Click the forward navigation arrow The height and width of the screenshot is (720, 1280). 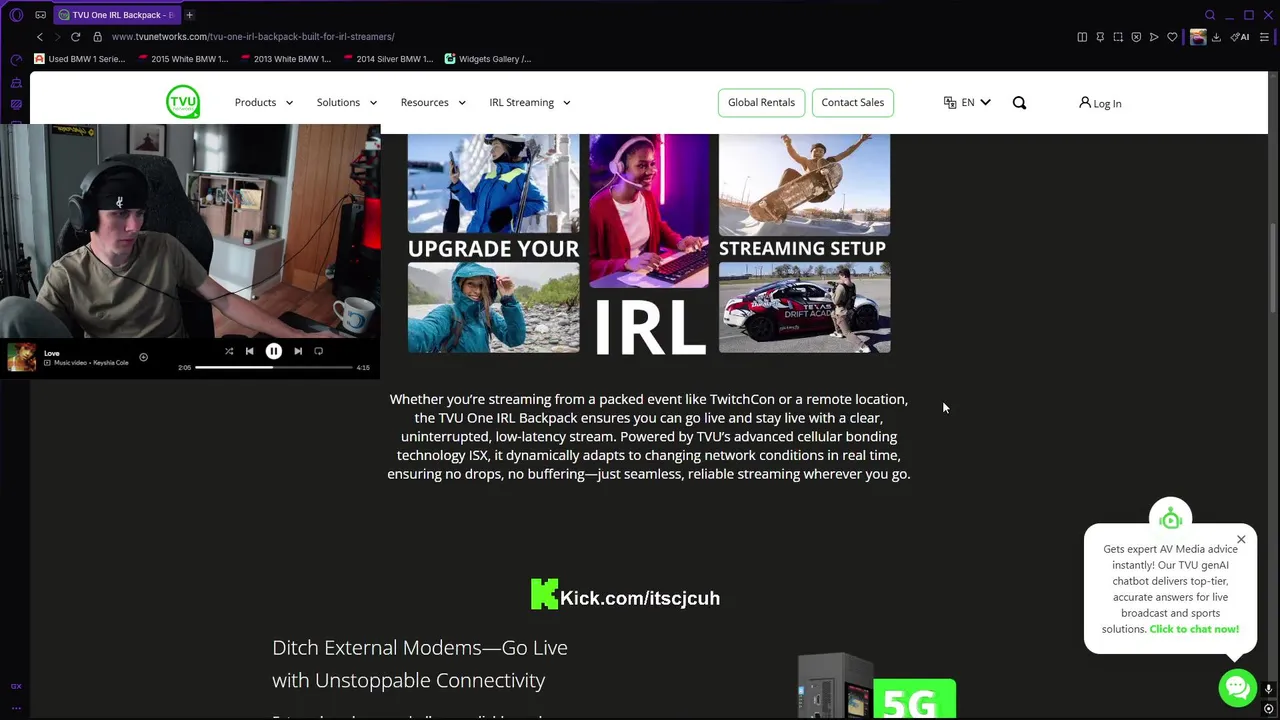tap(57, 37)
